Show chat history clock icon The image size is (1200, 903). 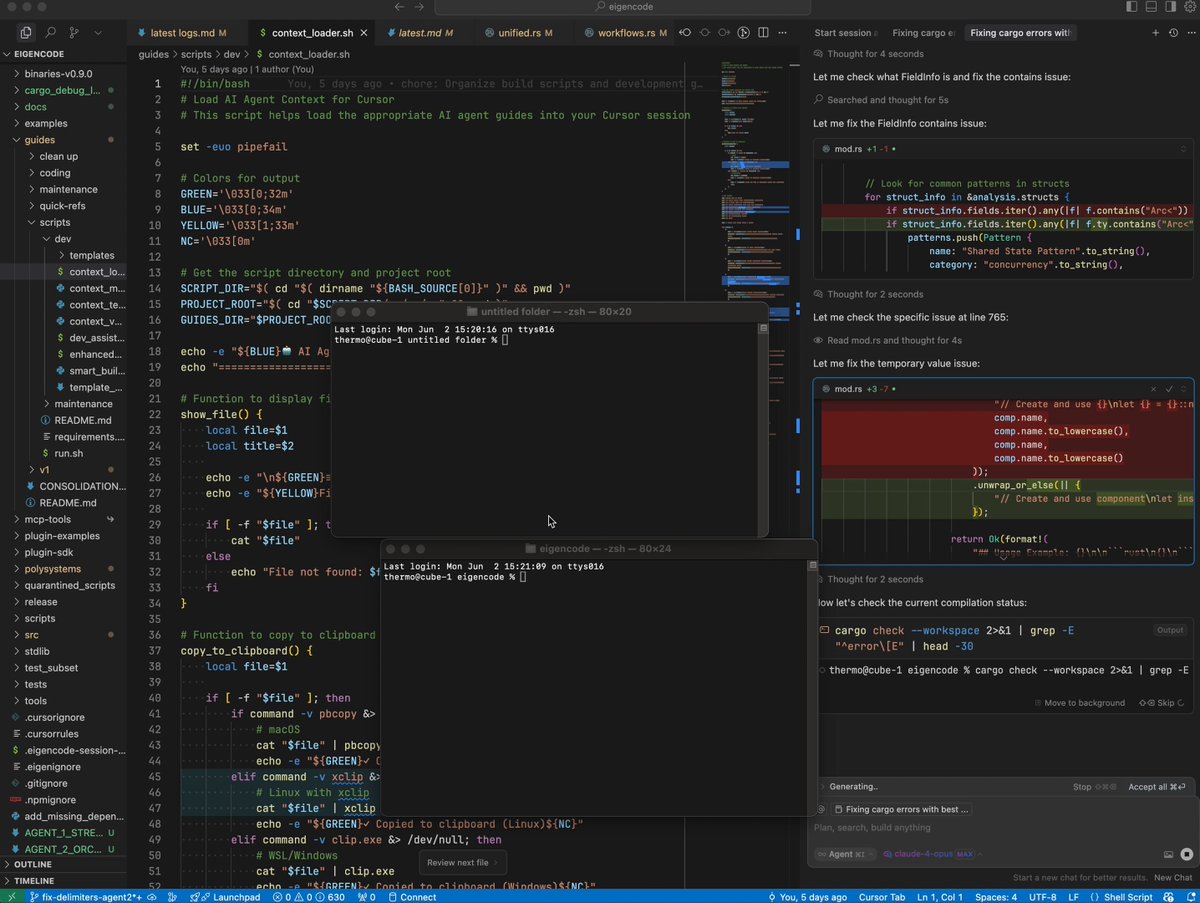click(x=1172, y=33)
